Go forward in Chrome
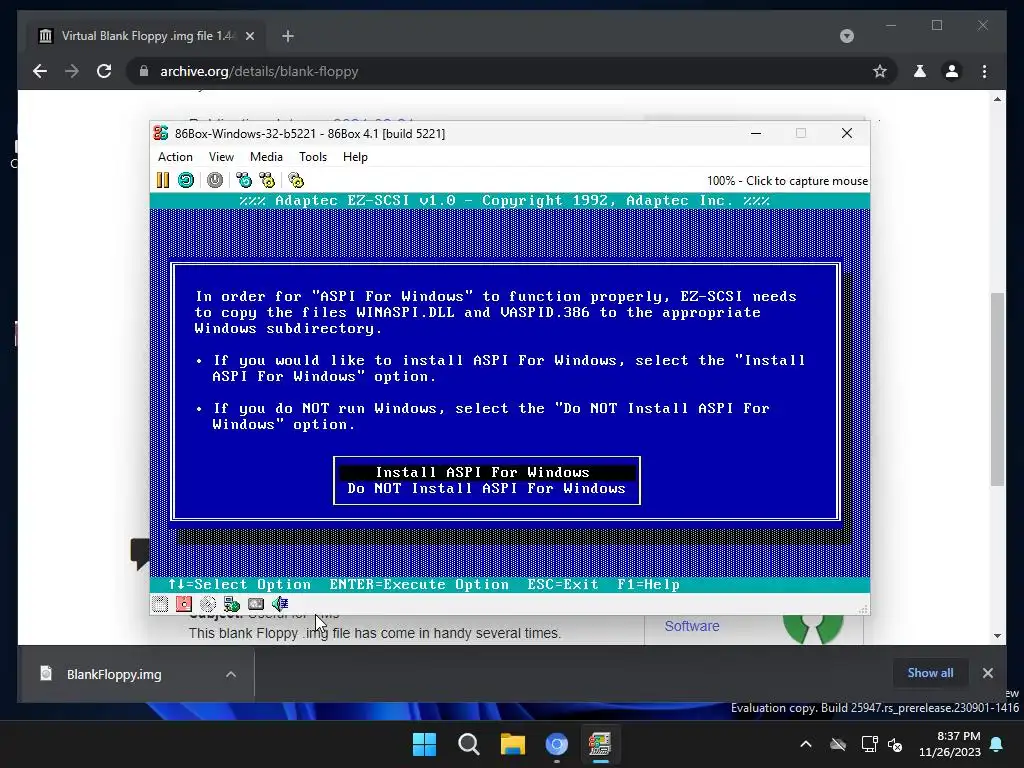Viewport: 1024px width, 768px height. coord(72,71)
